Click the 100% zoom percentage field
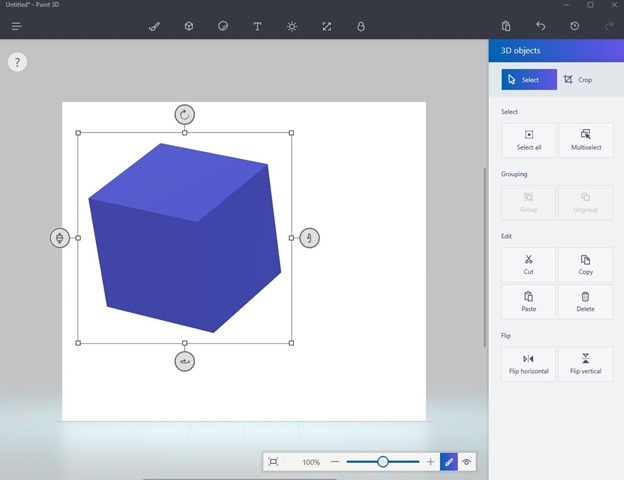Screen dimensions: 624x480 click(311, 462)
